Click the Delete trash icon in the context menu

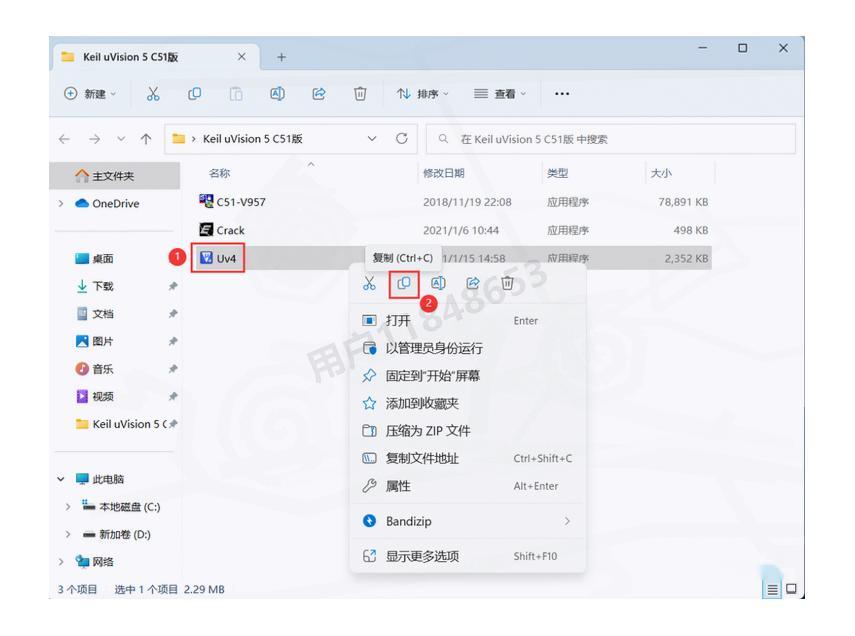point(507,283)
